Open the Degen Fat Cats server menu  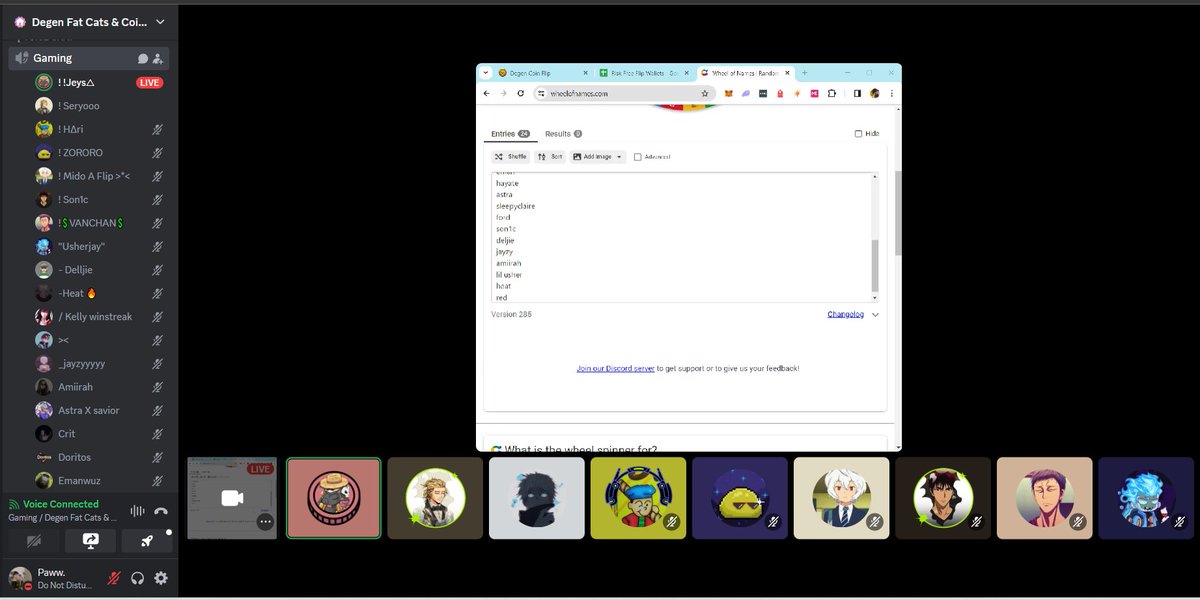coord(90,21)
